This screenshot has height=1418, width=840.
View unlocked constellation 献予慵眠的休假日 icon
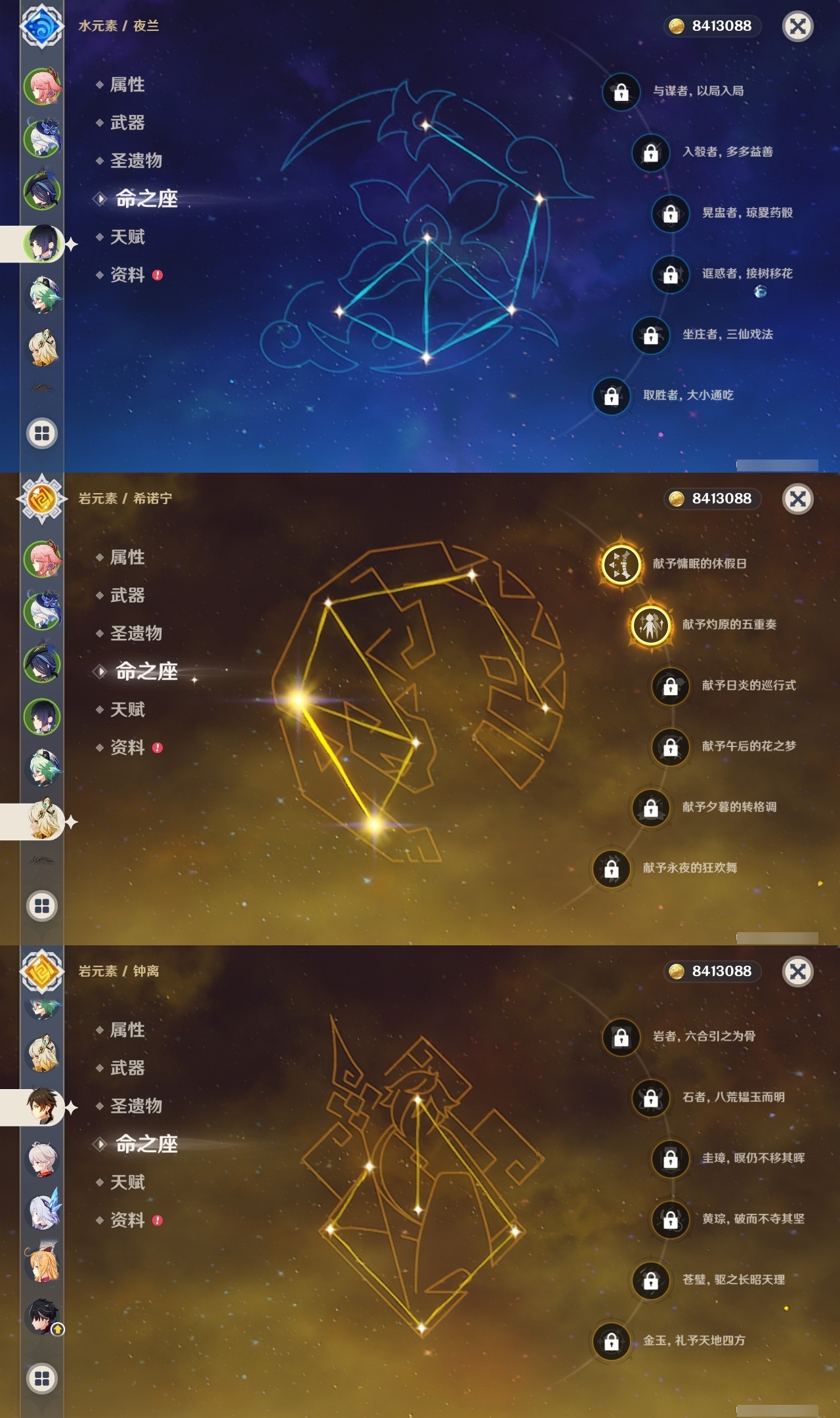coord(621,564)
